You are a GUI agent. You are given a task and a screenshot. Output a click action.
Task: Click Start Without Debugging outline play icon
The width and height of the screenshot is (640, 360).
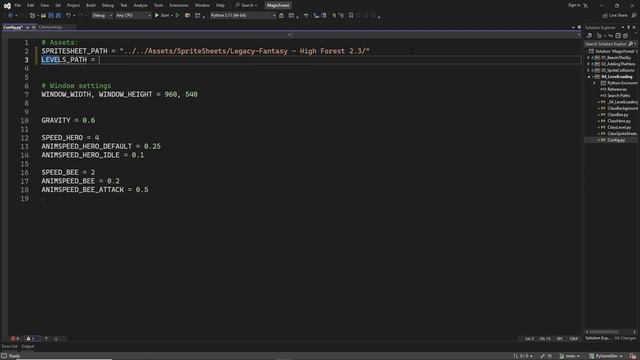(178, 16)
